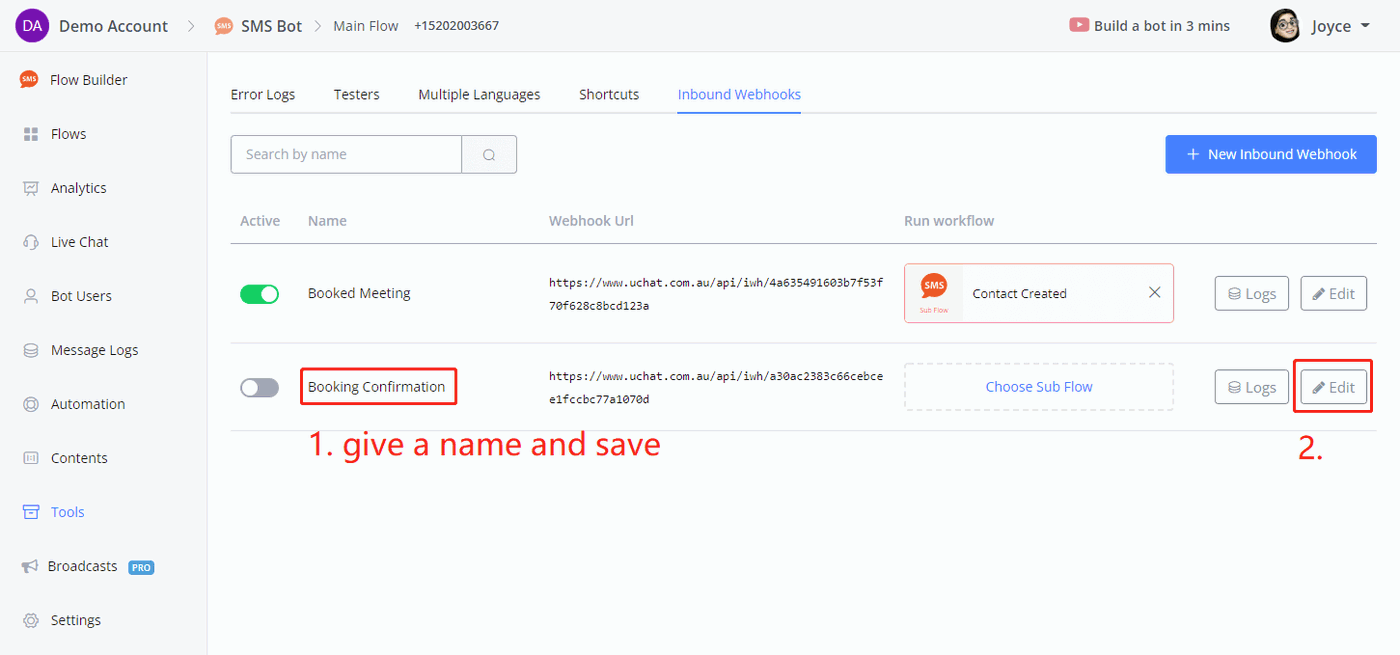Viewport: 1400px width, 655px height.
Task: Switch to the Shortcuts tab
Action: tap(609, 94)
